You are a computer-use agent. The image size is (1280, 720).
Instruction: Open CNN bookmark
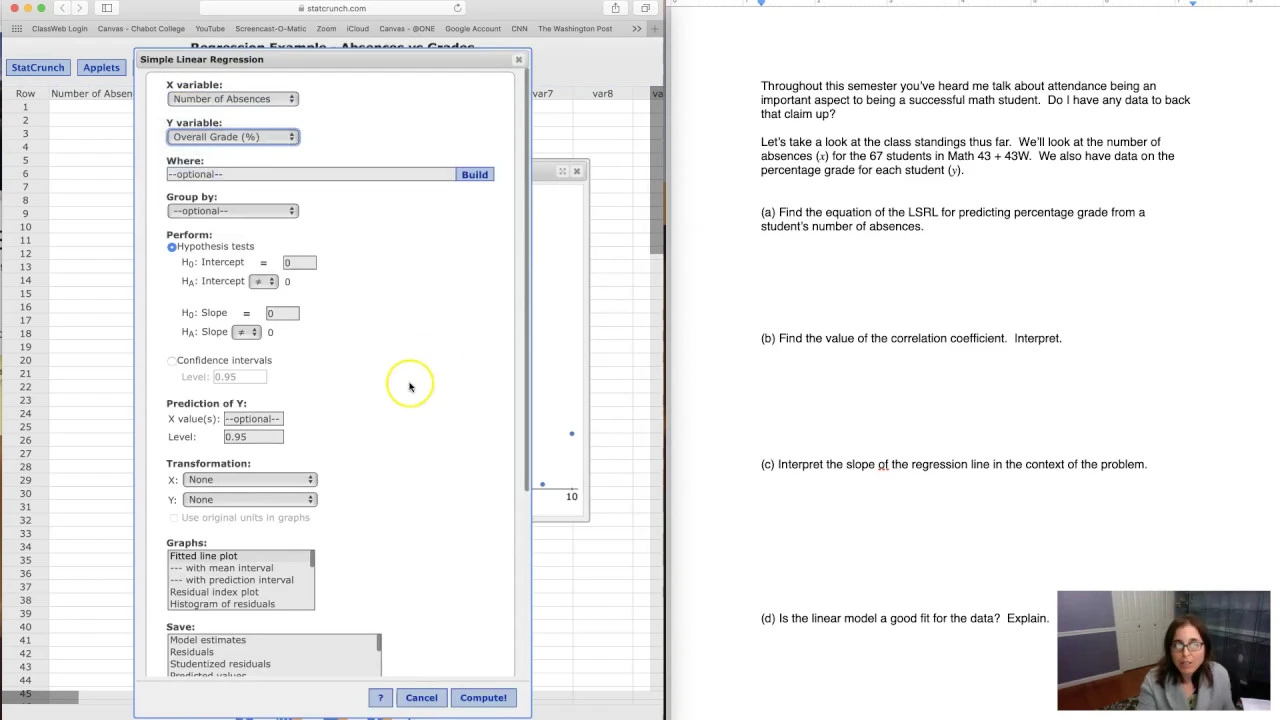519,29
